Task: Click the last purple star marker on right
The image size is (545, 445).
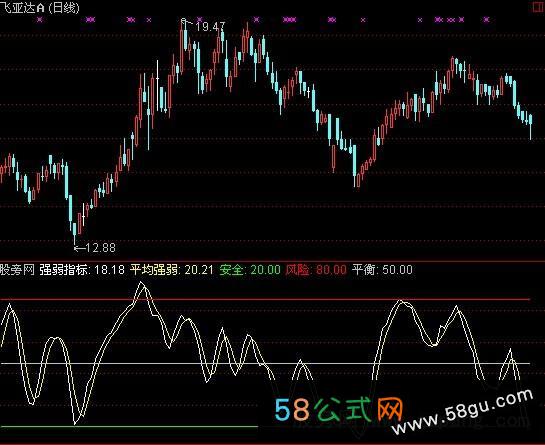Action: click(486, 19)
